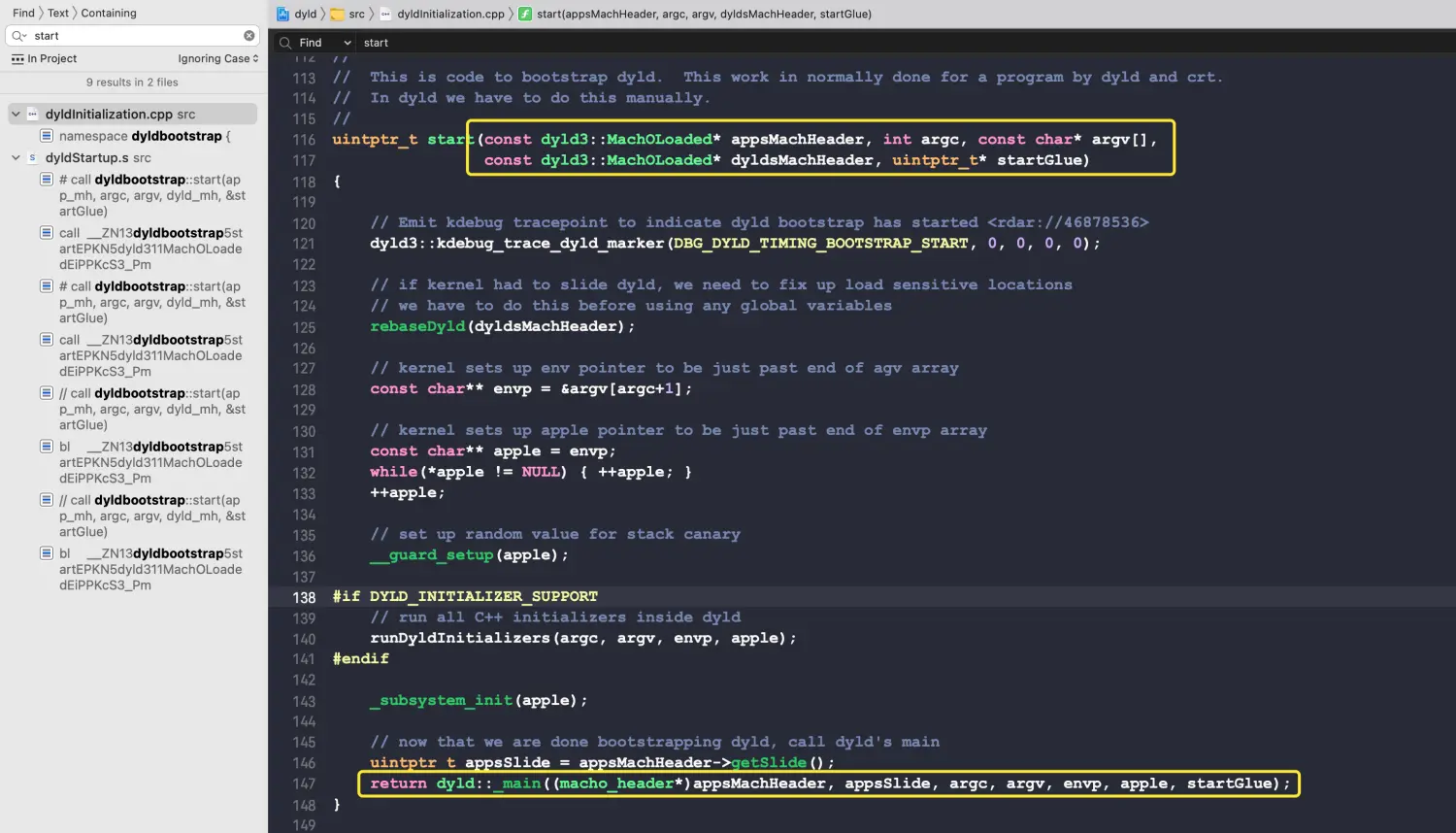Click '_main' in the return statement

click(516, 783)
